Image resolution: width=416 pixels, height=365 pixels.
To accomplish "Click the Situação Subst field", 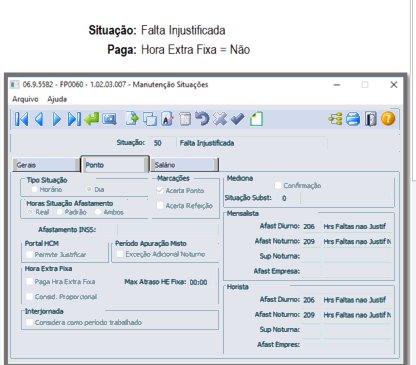I will [x=287, y=198].
